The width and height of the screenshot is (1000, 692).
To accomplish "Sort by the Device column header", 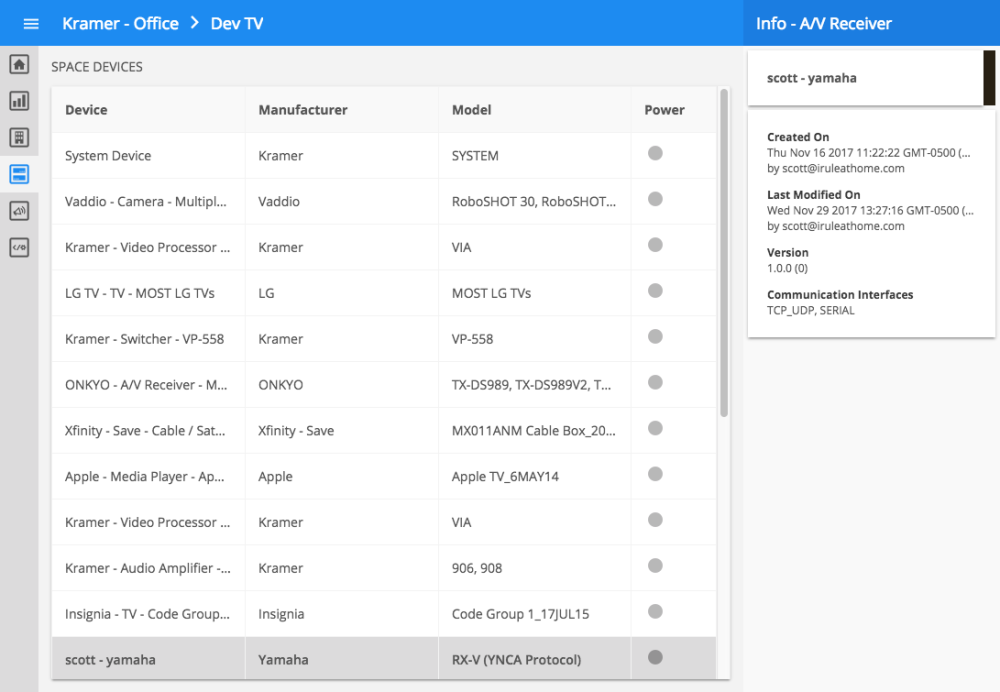I will click(86, 110).
